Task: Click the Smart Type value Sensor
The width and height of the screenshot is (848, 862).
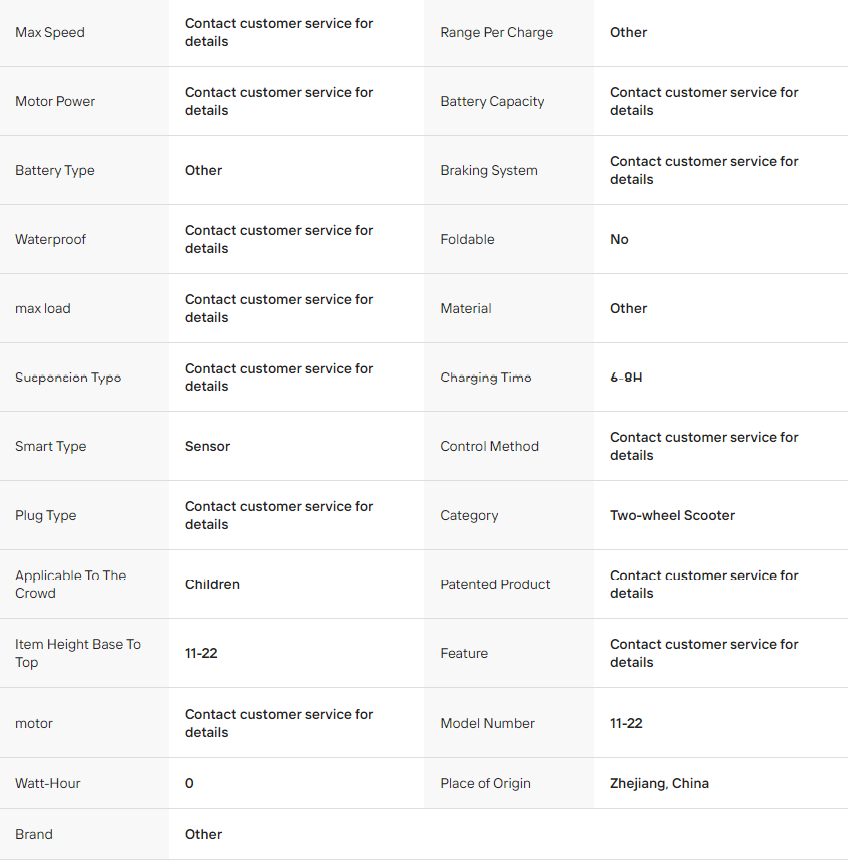Action: [207, 446]
